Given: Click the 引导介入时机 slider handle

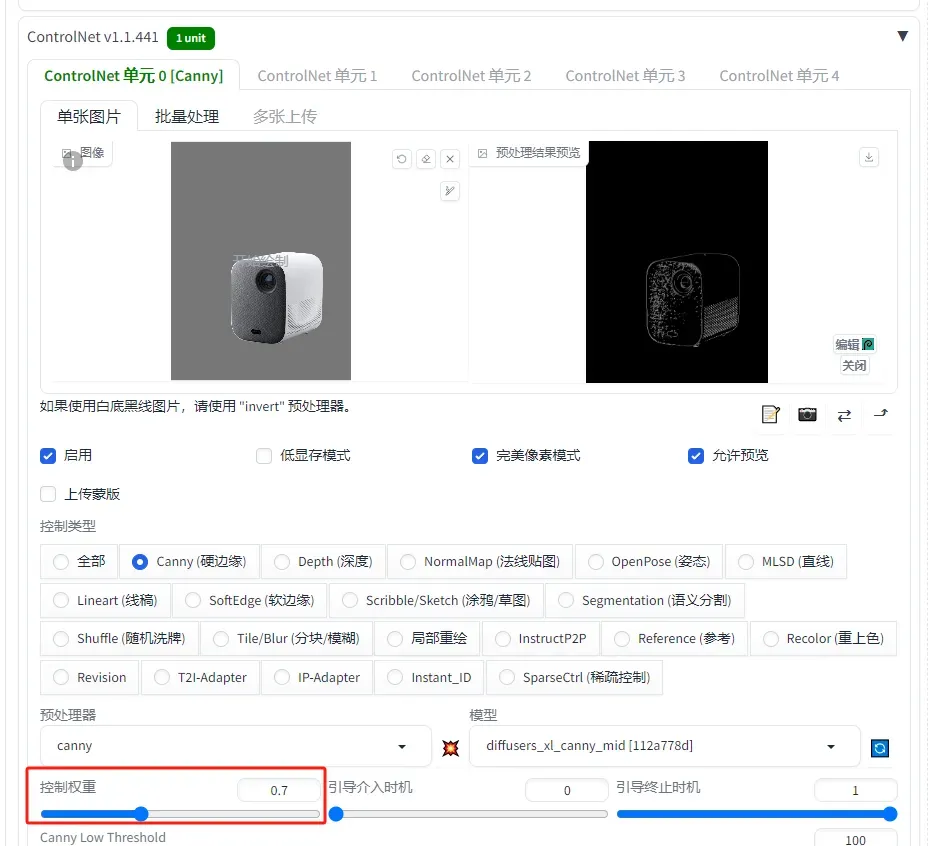Looking at the screenshot, I should [336, 814].
